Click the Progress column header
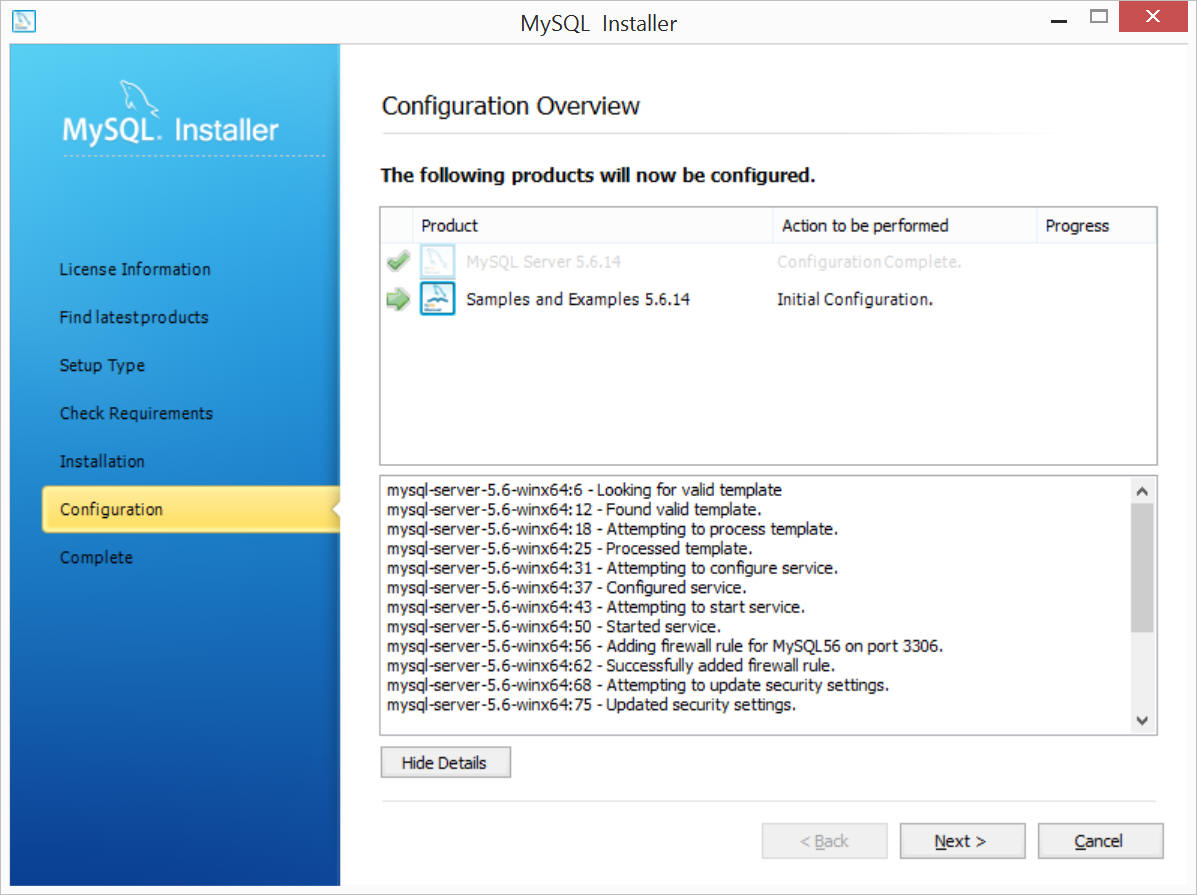Viewport: 1197px width, 895px height. point(1096,225)
